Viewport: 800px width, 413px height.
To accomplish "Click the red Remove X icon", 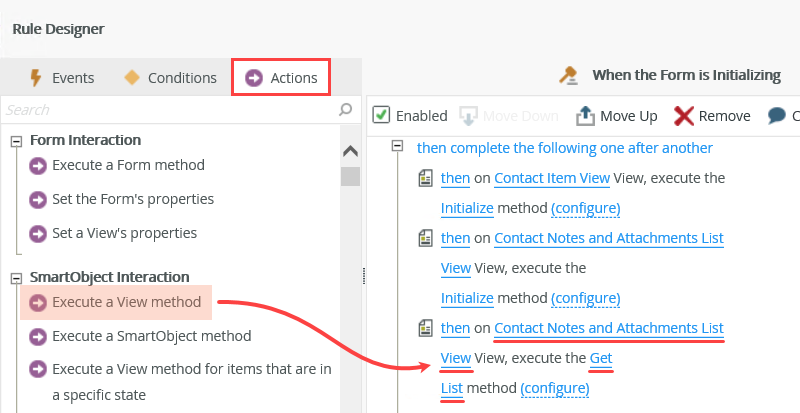I will (x=684, y=116).
